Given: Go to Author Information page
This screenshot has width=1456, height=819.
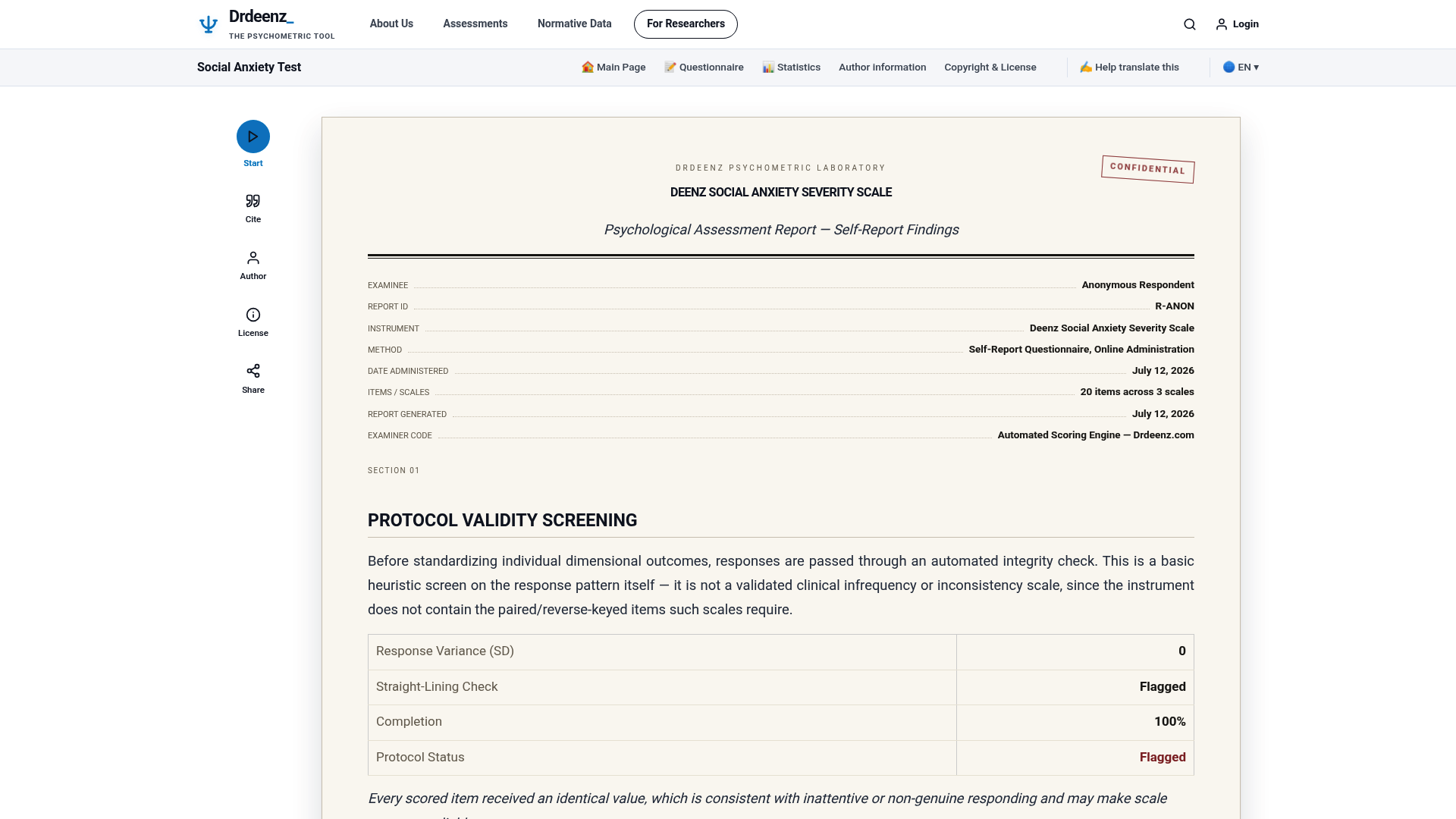Looking at the screenshot, I should pos(882,67).
